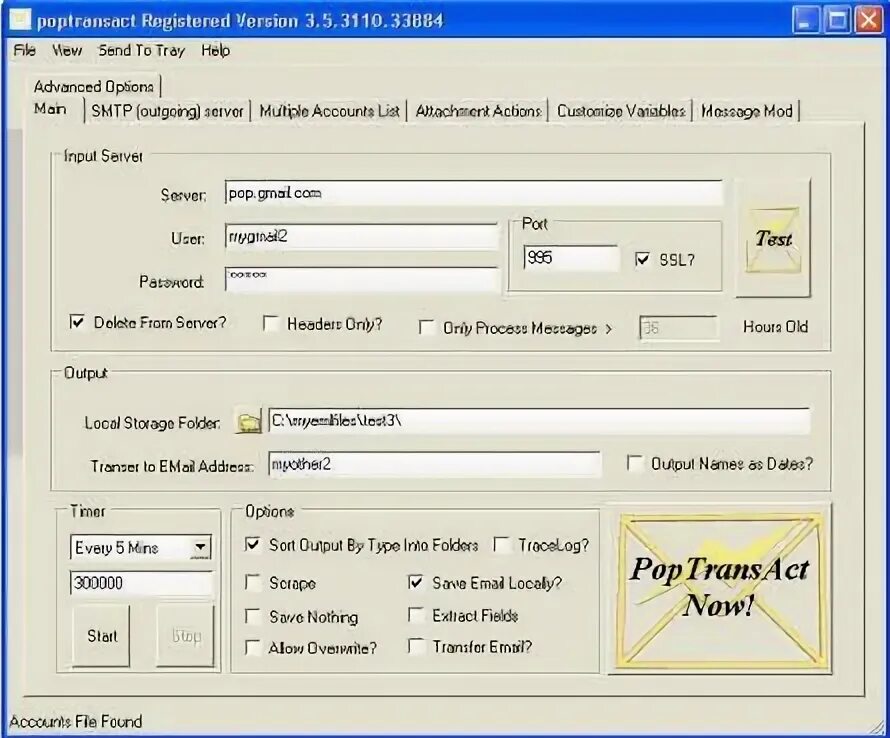890x738 pixels.
Task: Open the View menu
Action: (67, 50)
